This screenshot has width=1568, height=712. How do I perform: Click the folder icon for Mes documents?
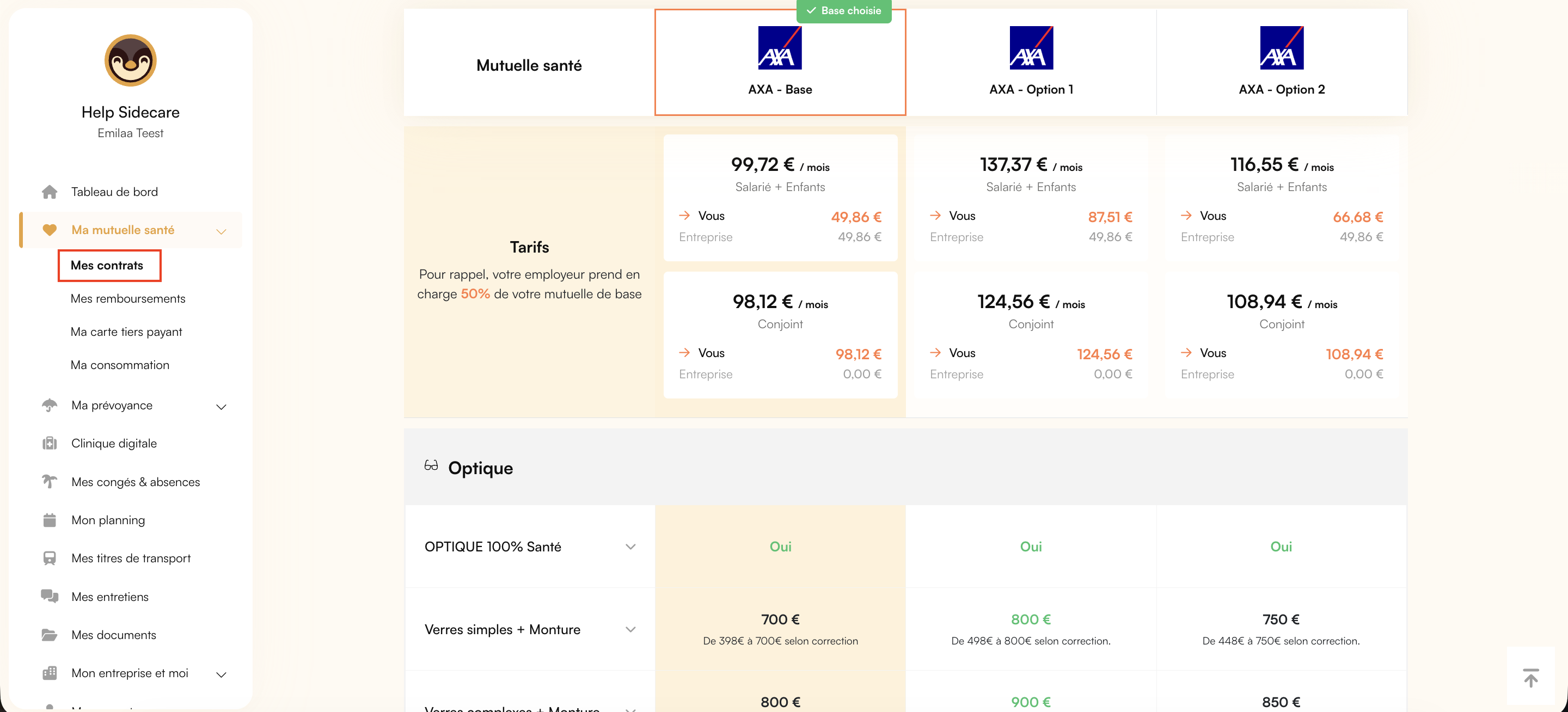pos(50,635)
